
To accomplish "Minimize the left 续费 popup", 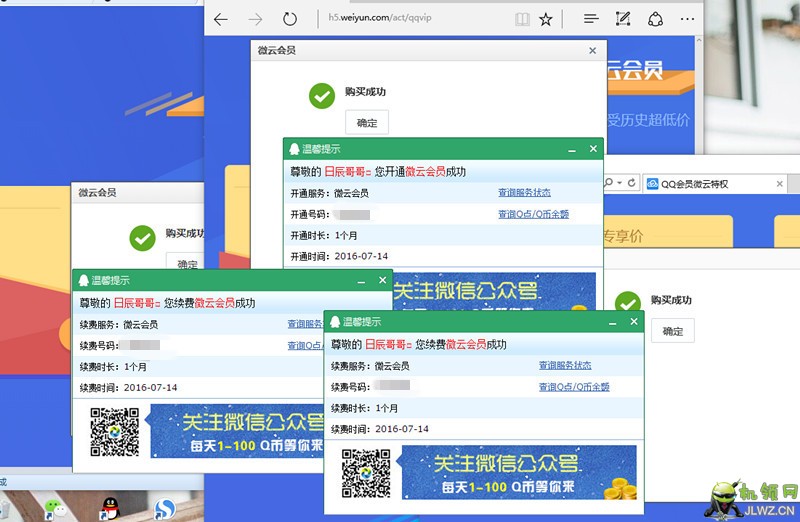I will coord(361,281).
